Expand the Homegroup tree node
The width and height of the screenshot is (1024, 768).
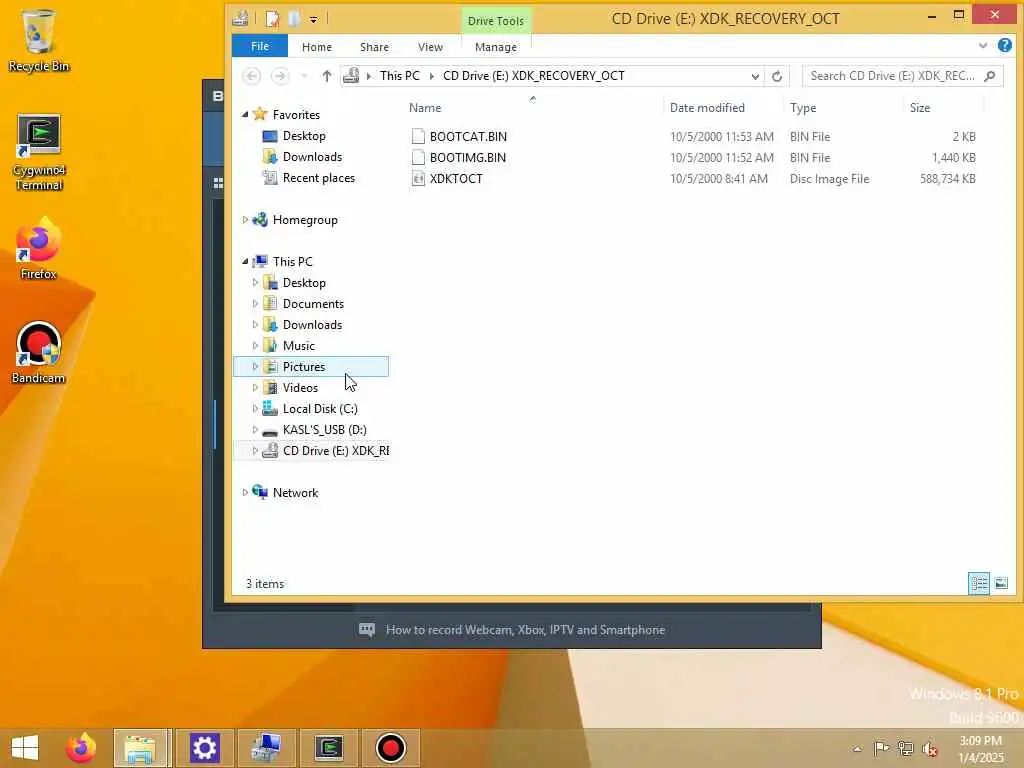tap(245, 219)
